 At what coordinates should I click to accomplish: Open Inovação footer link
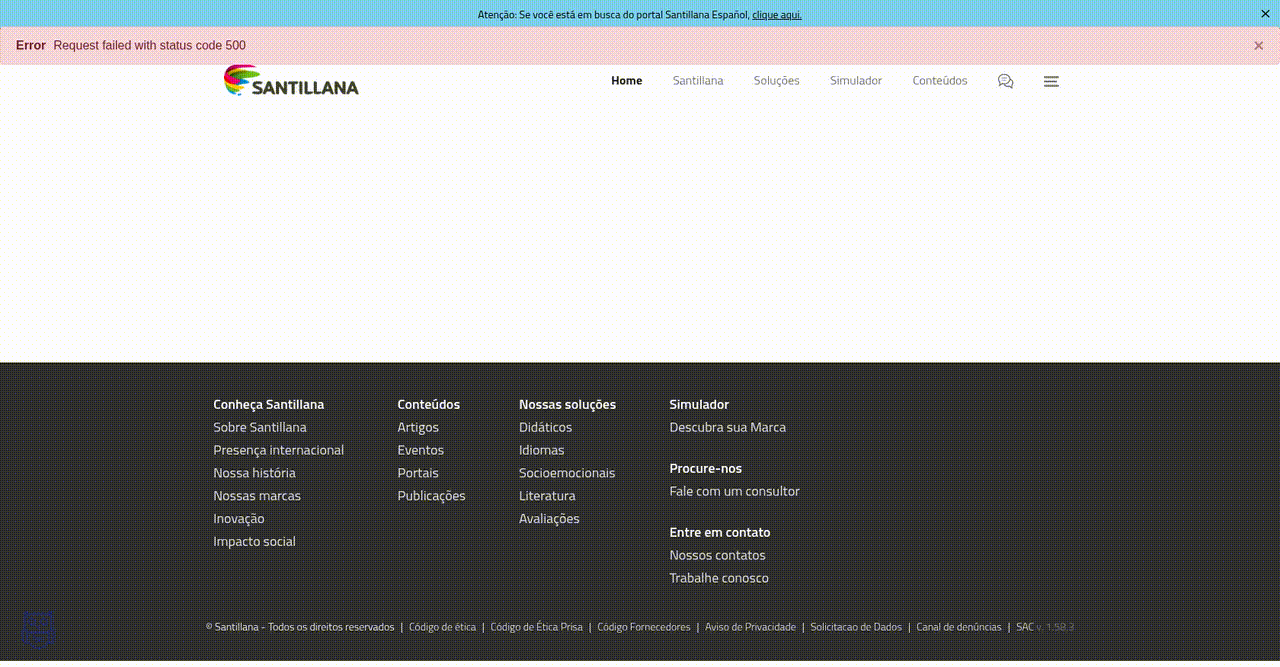click(x=239, y=519)
